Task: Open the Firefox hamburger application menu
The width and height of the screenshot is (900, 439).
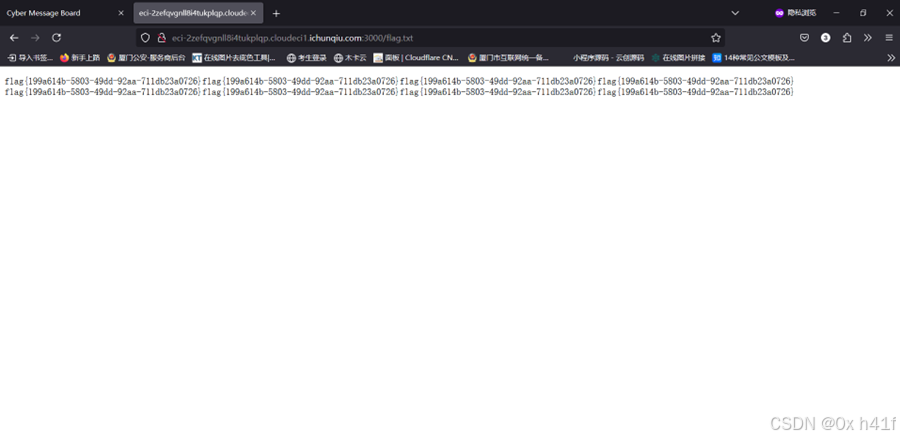Action: [889, 38]
